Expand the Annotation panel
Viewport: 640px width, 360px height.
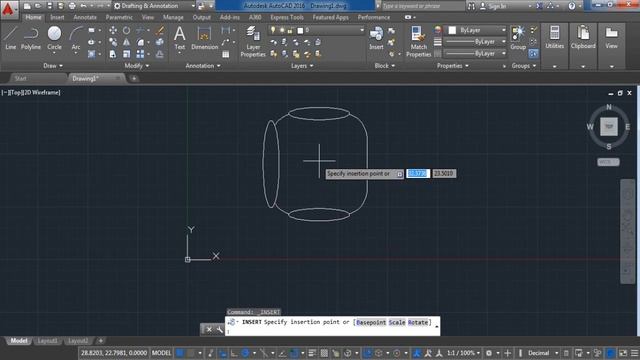[202, 66]
